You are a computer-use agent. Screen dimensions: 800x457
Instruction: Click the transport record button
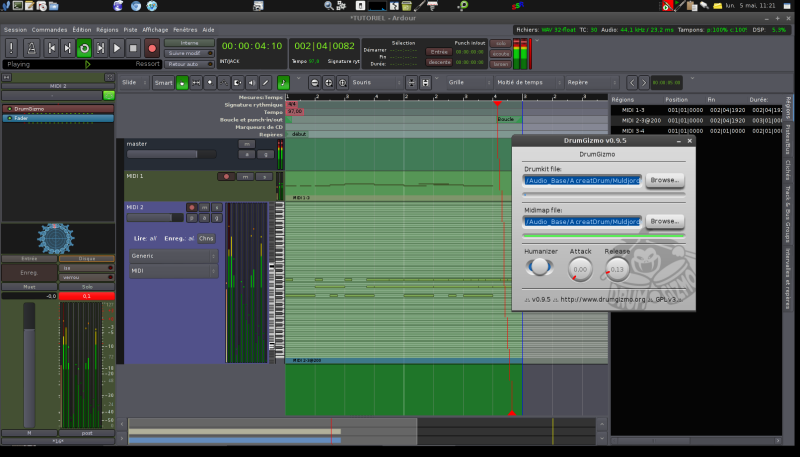(x=152, y=47)
